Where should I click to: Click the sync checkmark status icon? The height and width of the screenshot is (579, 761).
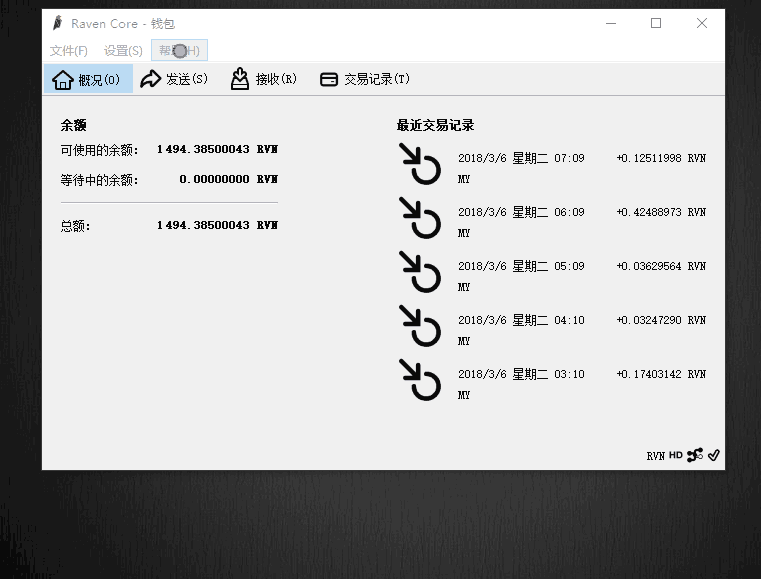click(713, 455)
